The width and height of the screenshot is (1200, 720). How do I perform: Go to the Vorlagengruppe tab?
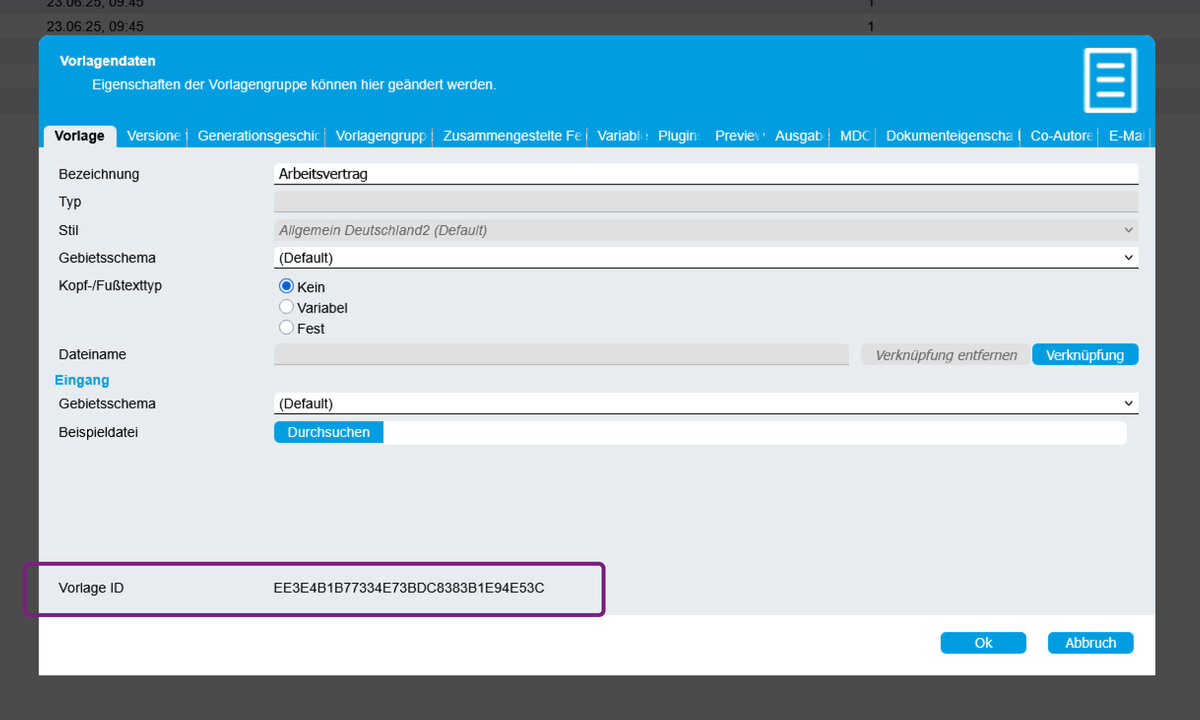381,136
